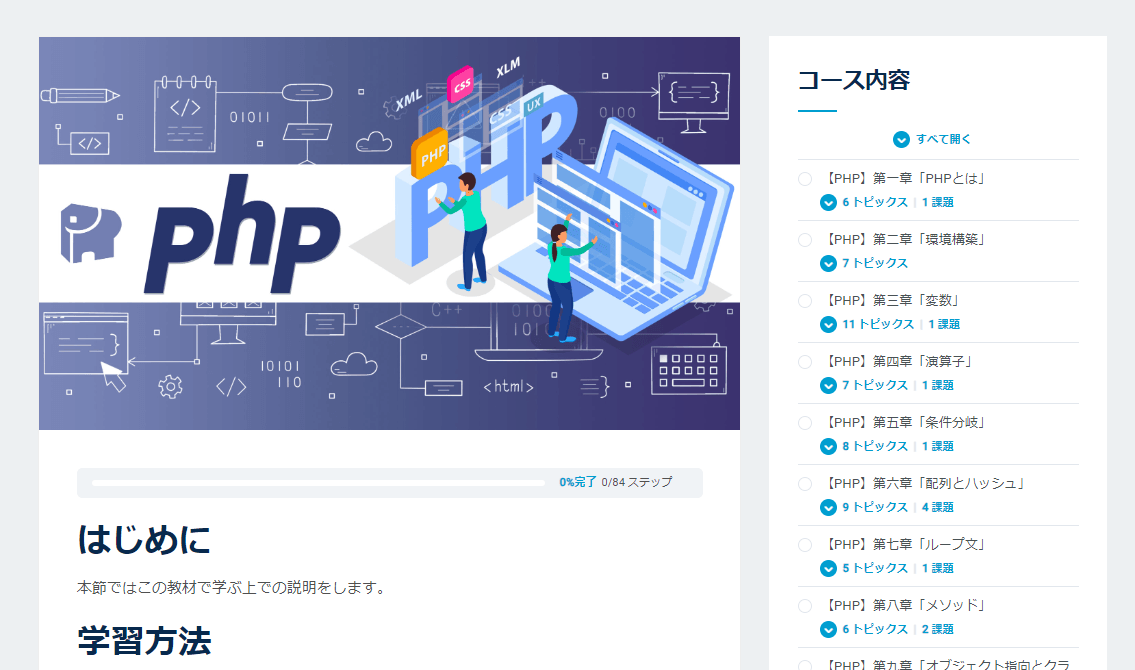Viewport: 1135px width, 670px height.
Task: Click the completion circle for 第三章「変数」
Action: coord(805,300)
